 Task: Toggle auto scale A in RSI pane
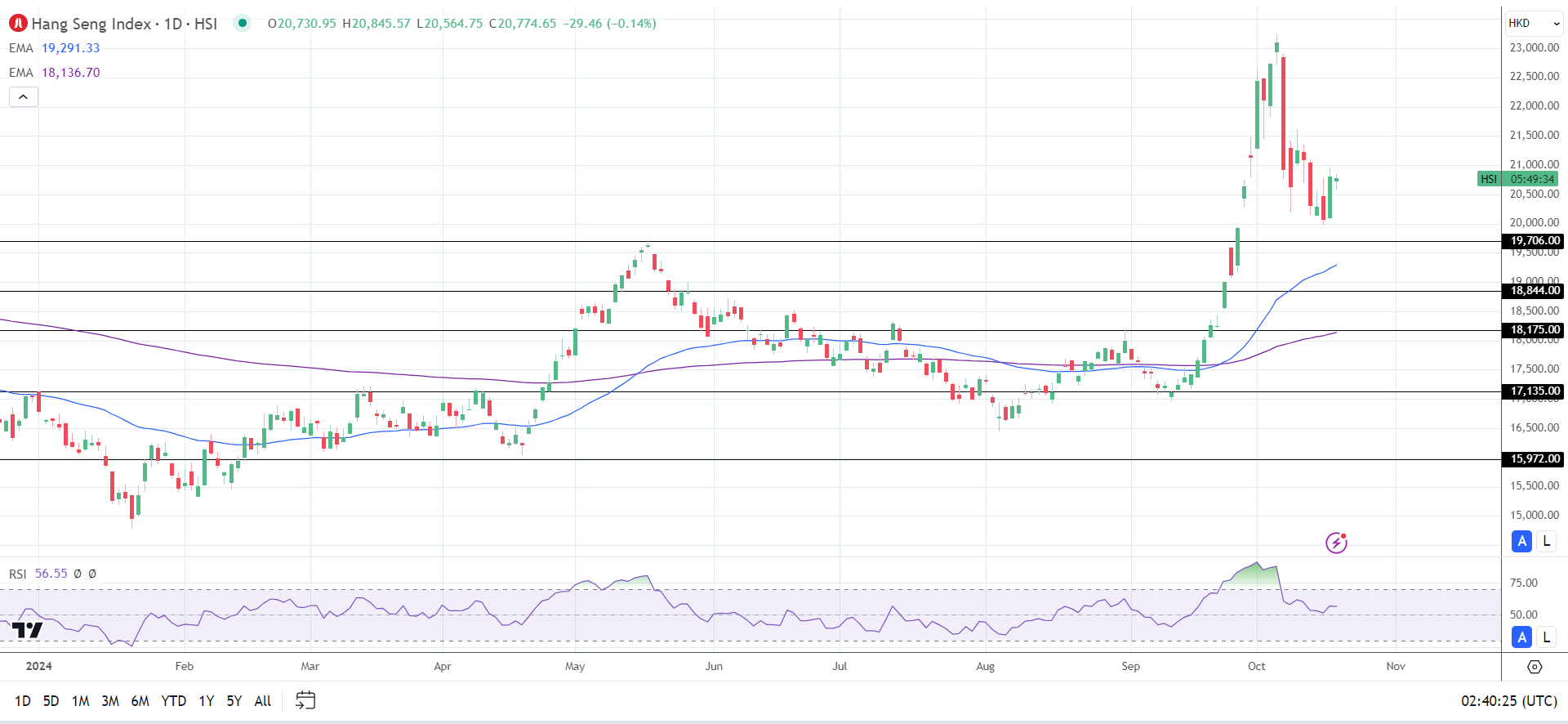1521,637
